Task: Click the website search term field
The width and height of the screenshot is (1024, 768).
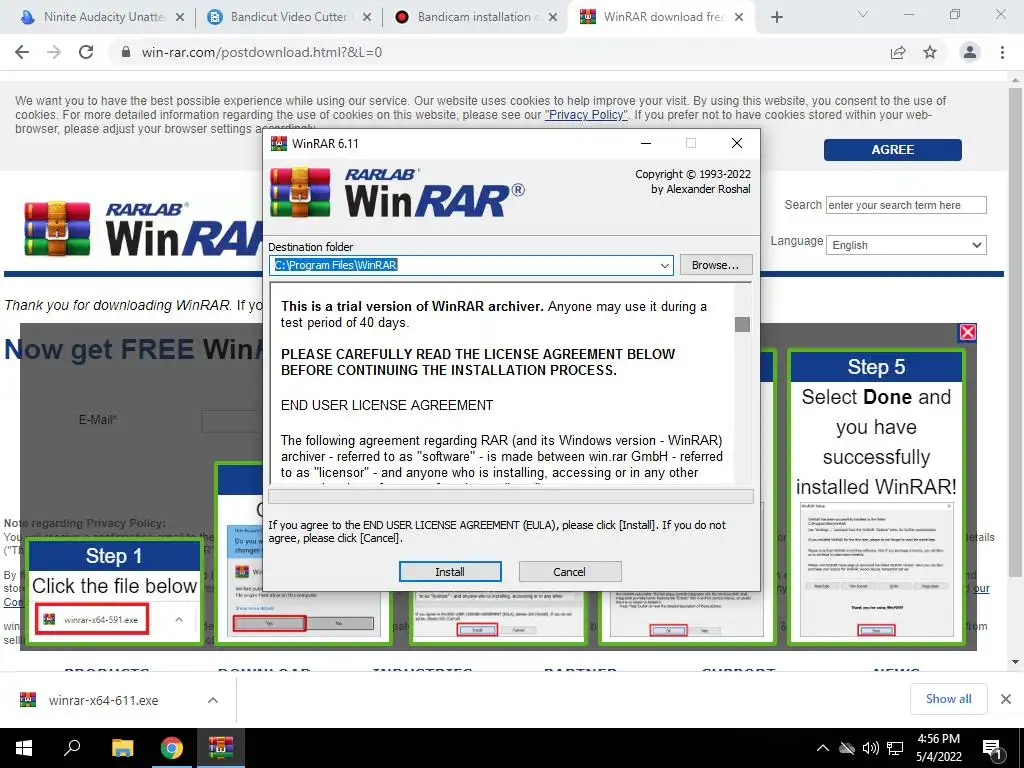Action: click(906, 205)
